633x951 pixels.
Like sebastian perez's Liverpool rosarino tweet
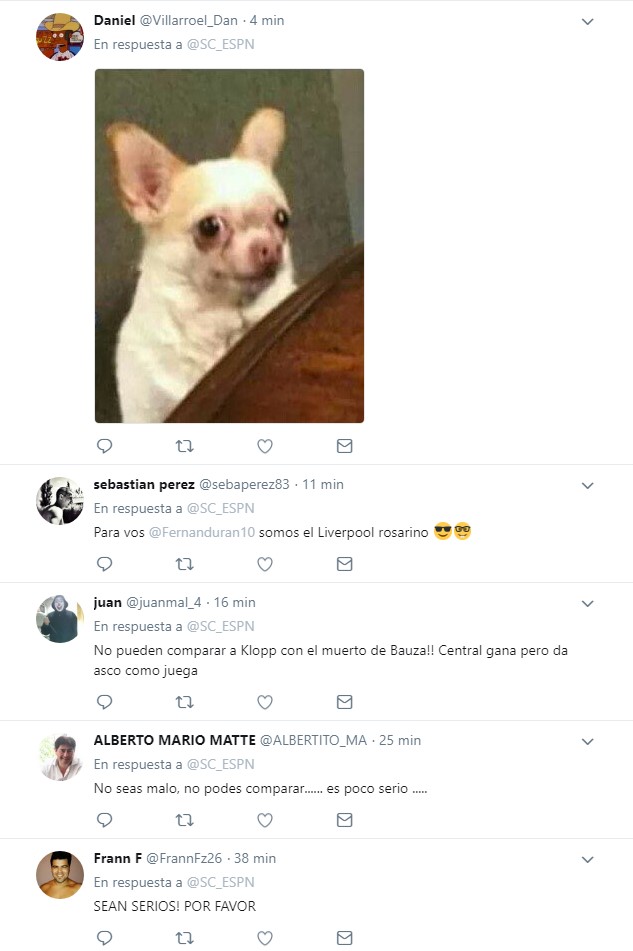coord(265,564)
